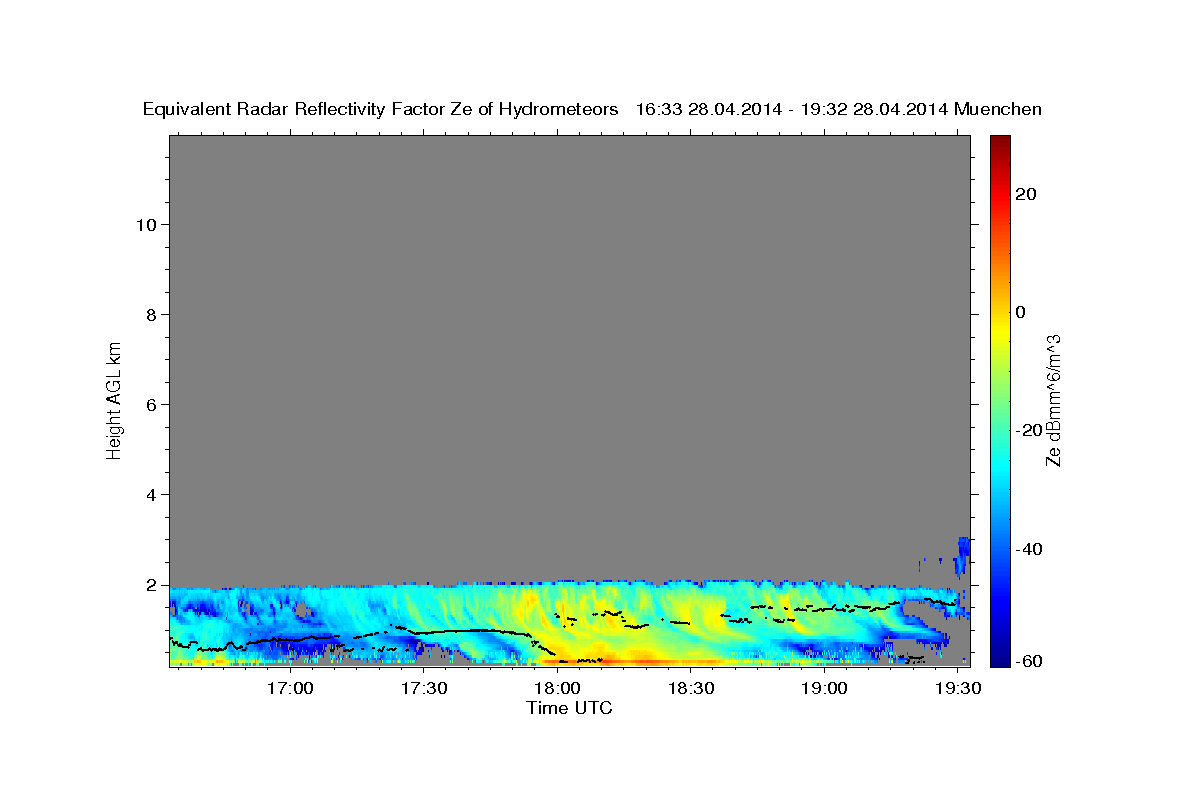Click the height axis label '6'
1200x800 pixels.
tap(151, 405)
